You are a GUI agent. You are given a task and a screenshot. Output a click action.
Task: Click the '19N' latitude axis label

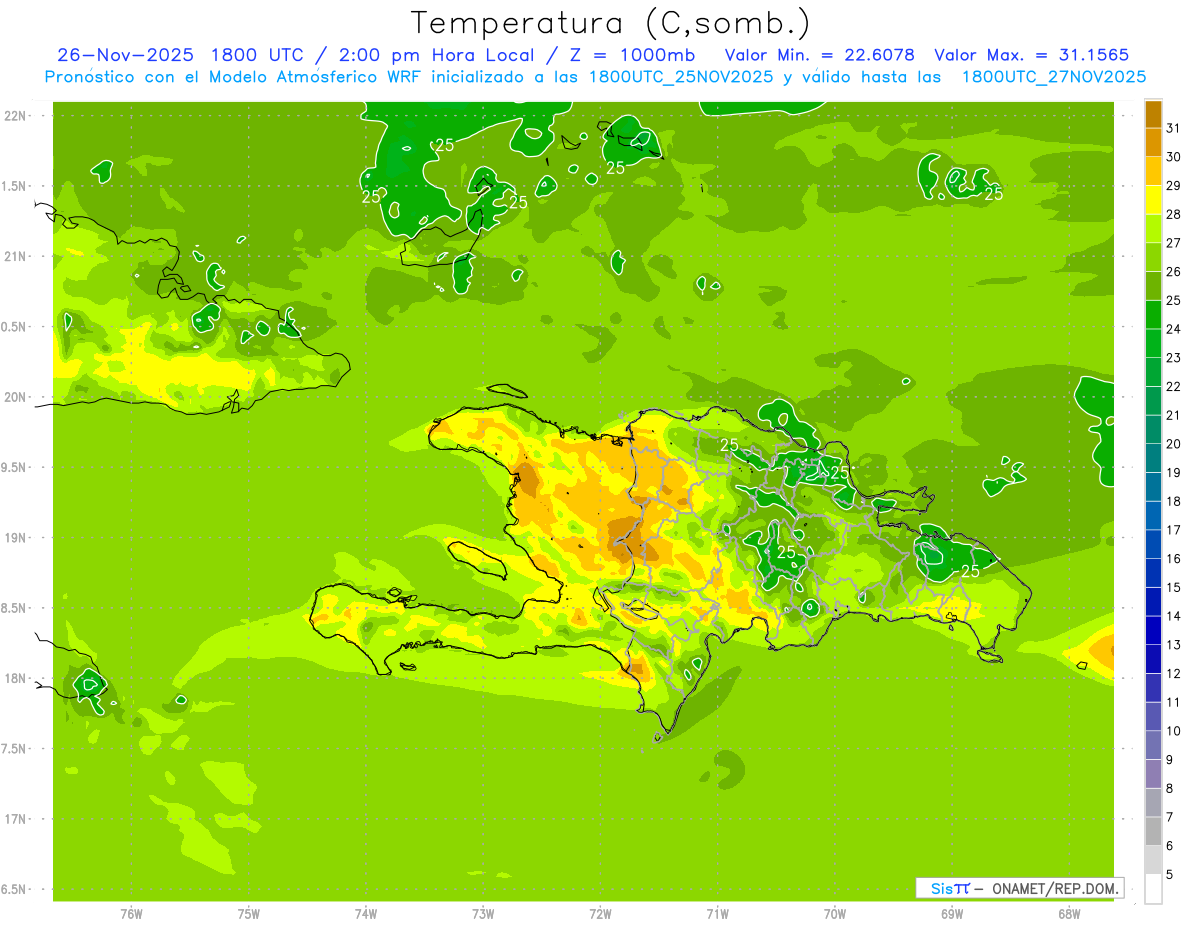pos(14,538)
